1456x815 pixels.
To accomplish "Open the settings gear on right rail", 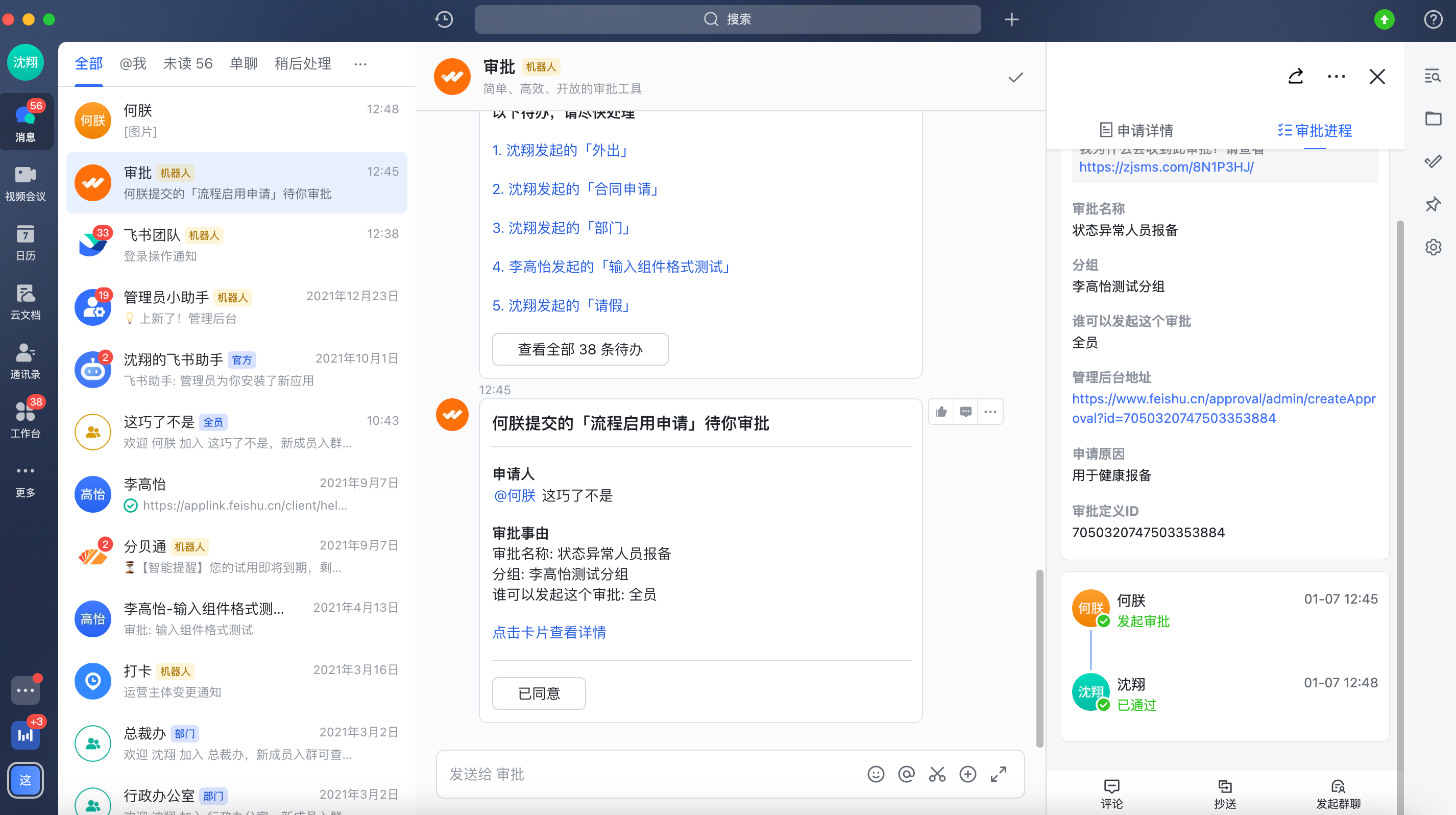I will click(1433, 247).
